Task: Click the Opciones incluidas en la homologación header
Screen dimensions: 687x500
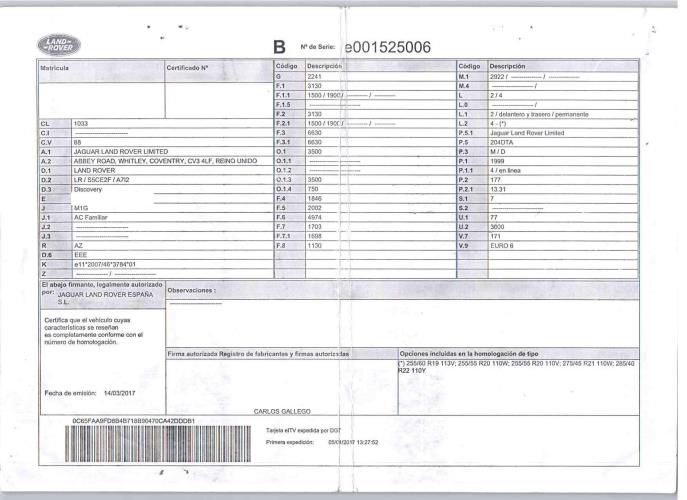Action: click(x=469, y=353)
